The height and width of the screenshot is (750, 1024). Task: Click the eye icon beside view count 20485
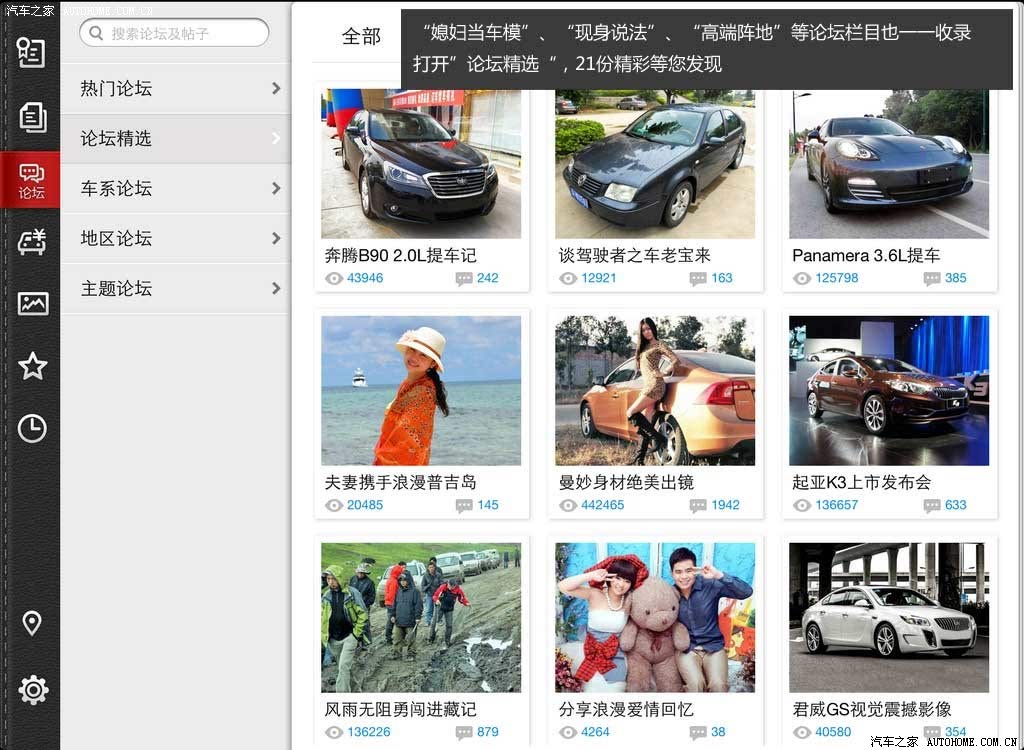[x=334, y=505]
